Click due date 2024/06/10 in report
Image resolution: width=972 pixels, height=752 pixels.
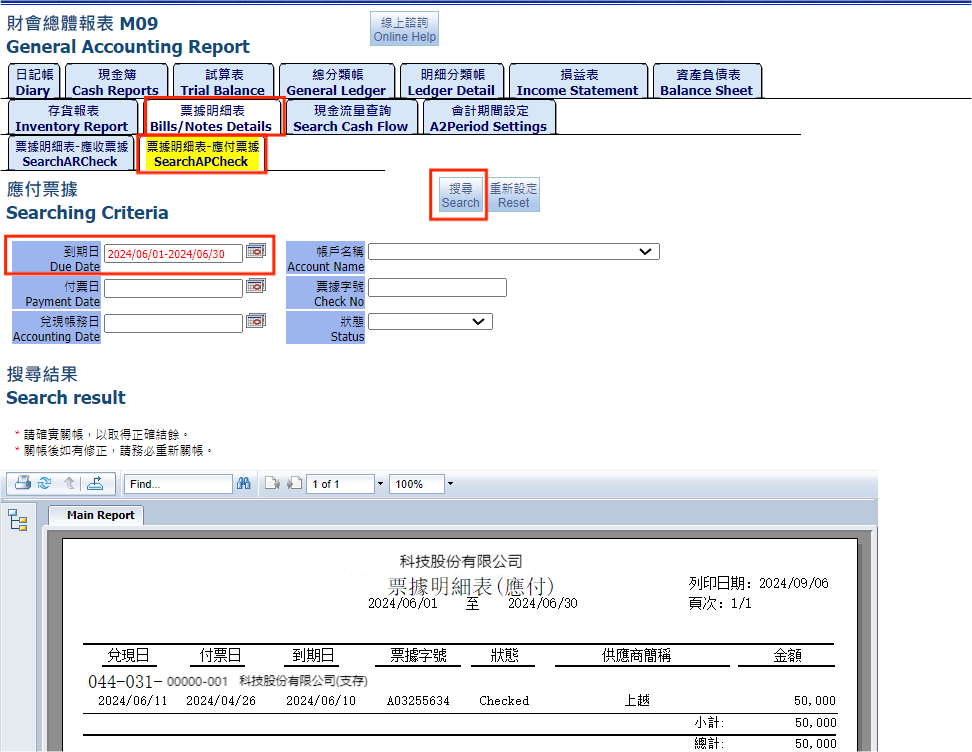click(x=320, y=701)
